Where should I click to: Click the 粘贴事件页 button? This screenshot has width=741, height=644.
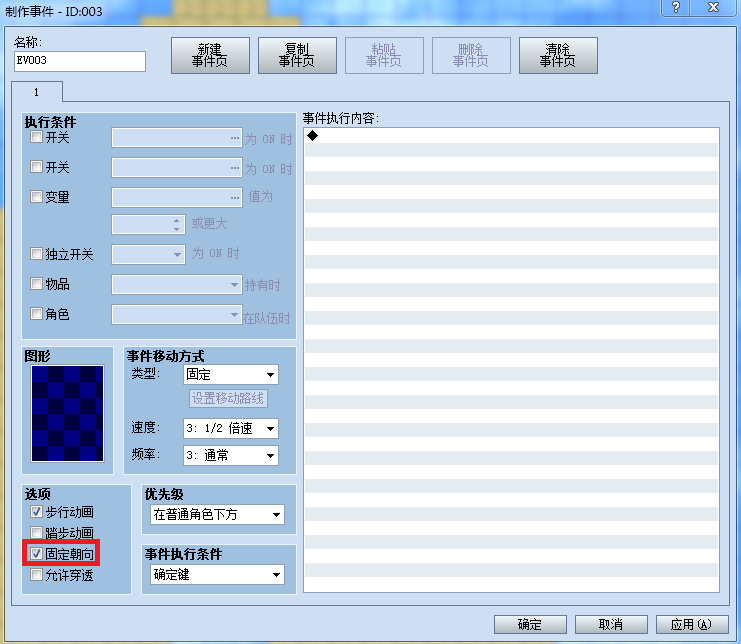point(384,56)
